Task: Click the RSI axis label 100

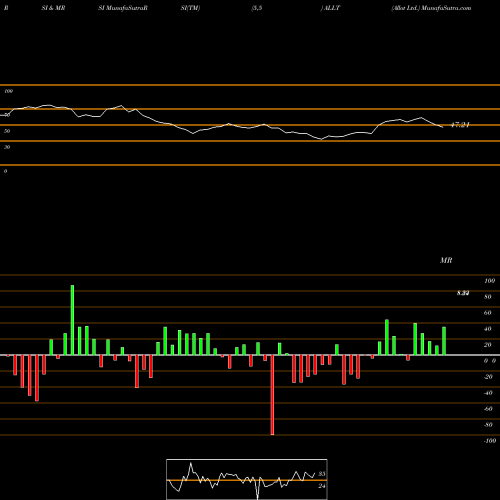Action: coord(8,91)
